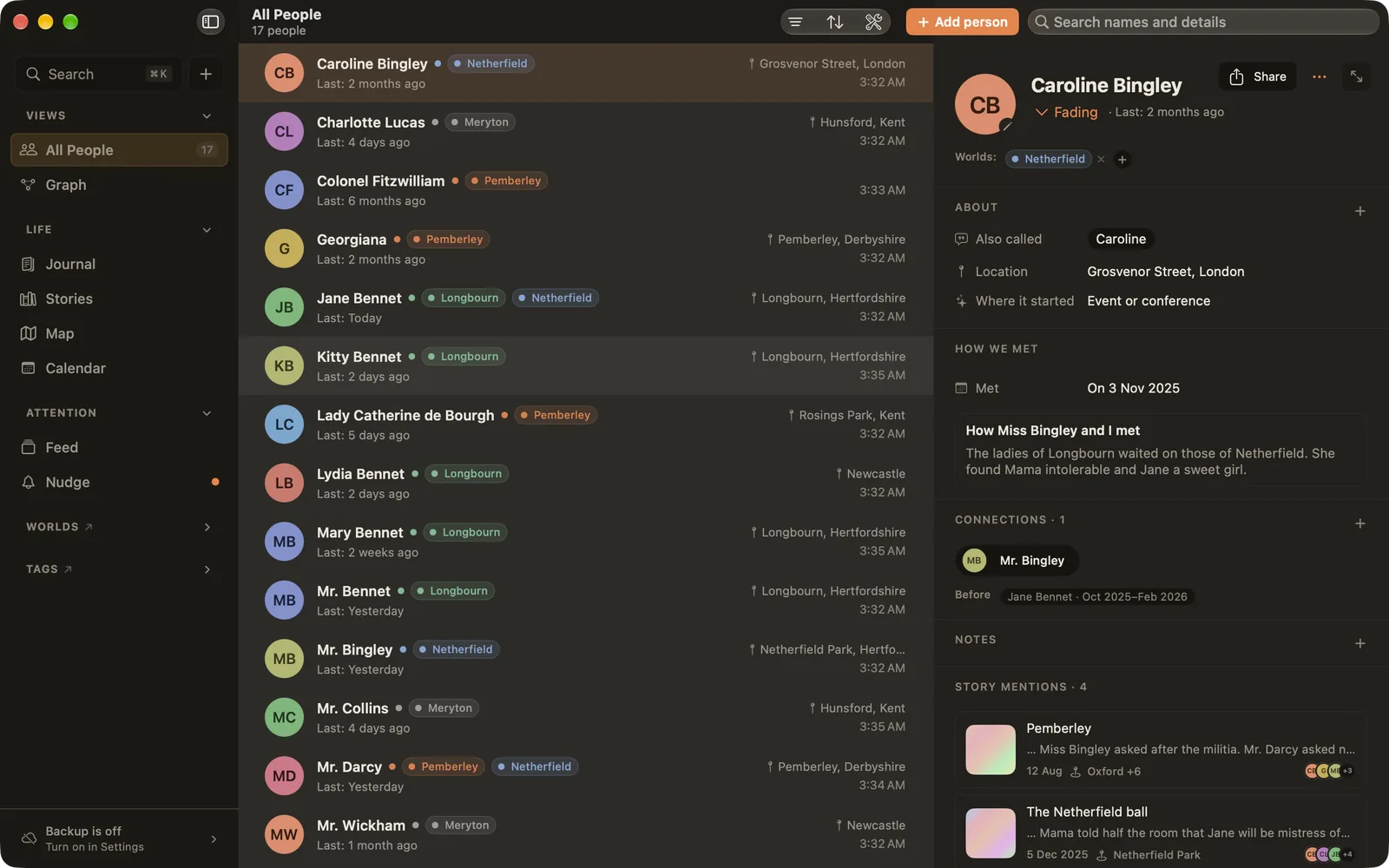Open the Pemberley story thumbnail
The width and height of the screenshot is (1389, 868).
[x=990, y=749]
